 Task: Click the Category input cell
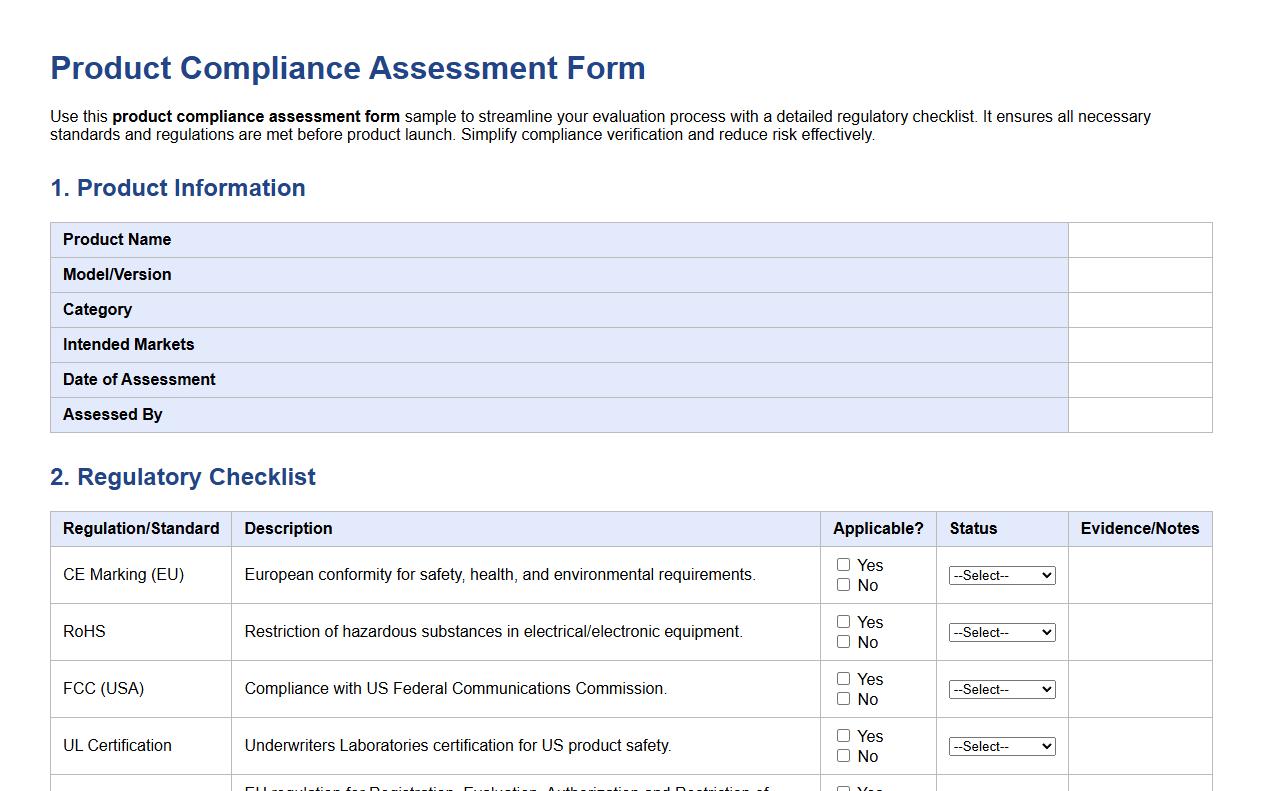click(1139, 310)
